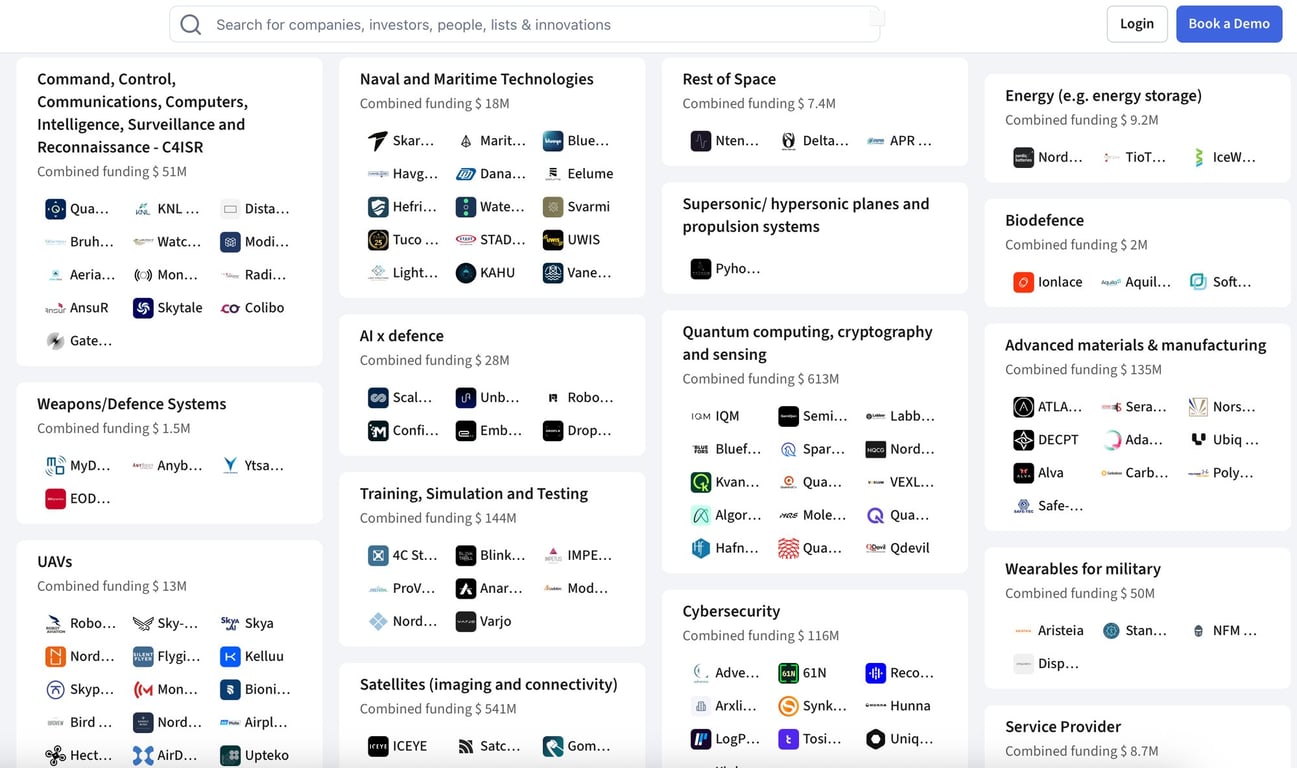Click the 'AI x defence' heading
This screenshot has width=1297, height=768.
402,336
